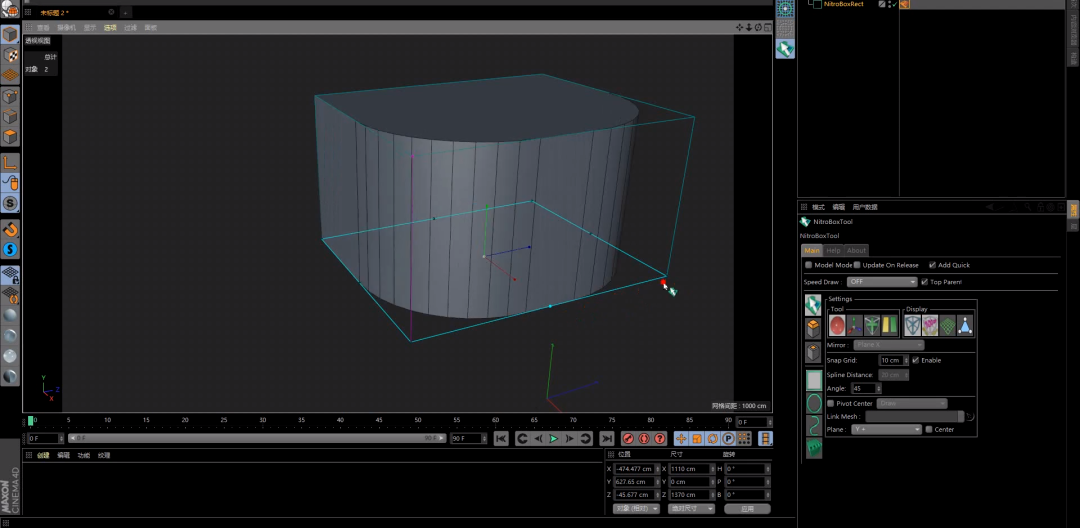This screenshot has width=1080, height=528.
Task: Toggle the Tweak mode mouse icon
Action: [x=10, y=182]
